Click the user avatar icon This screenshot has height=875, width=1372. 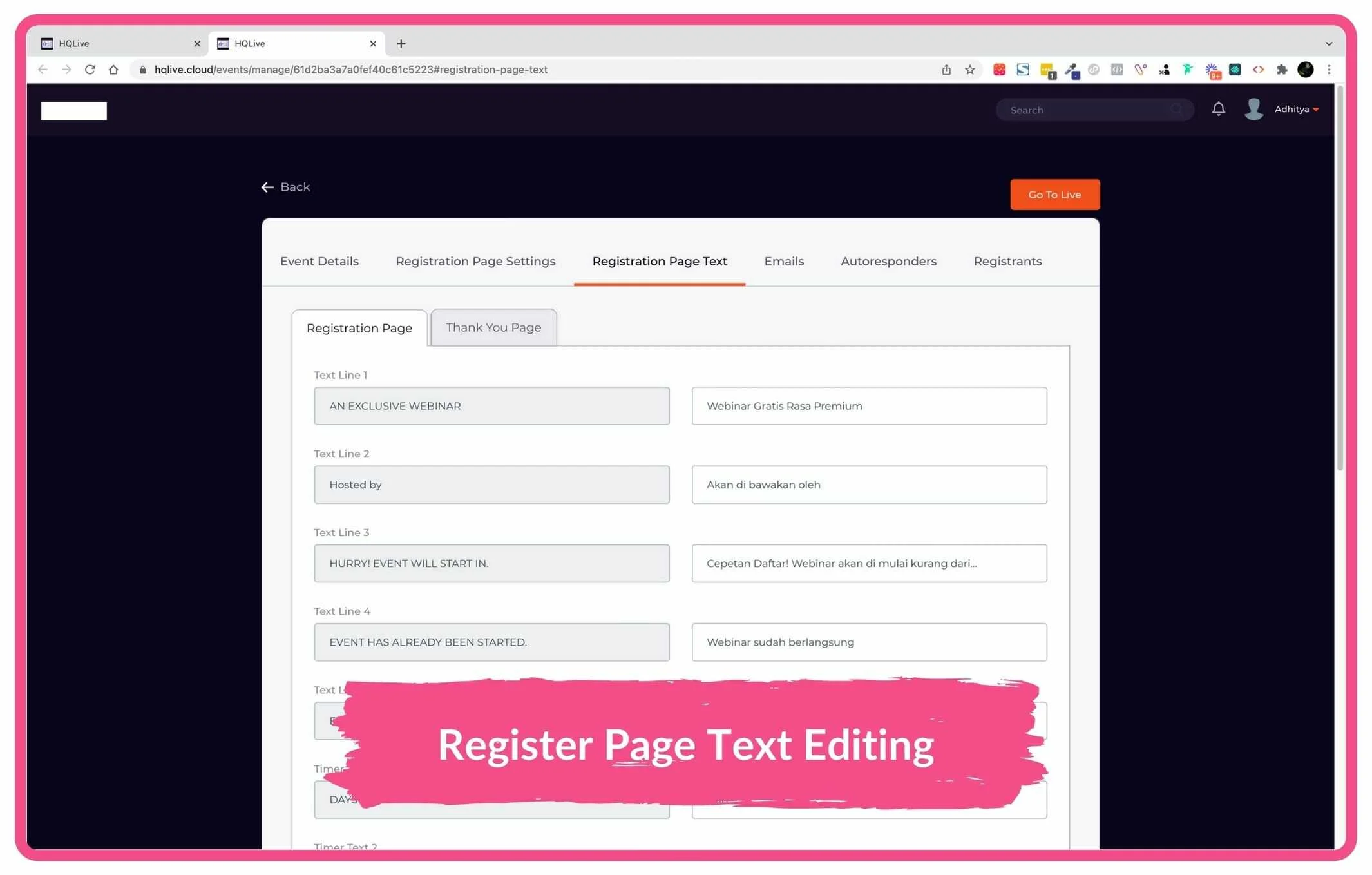[1253, 109]
